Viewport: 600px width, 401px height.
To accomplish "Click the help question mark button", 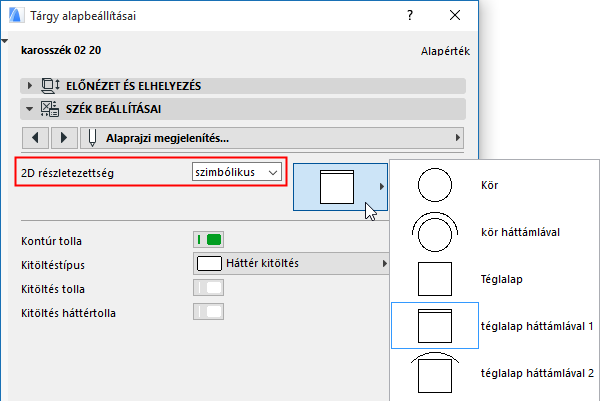I will (409, 16).
